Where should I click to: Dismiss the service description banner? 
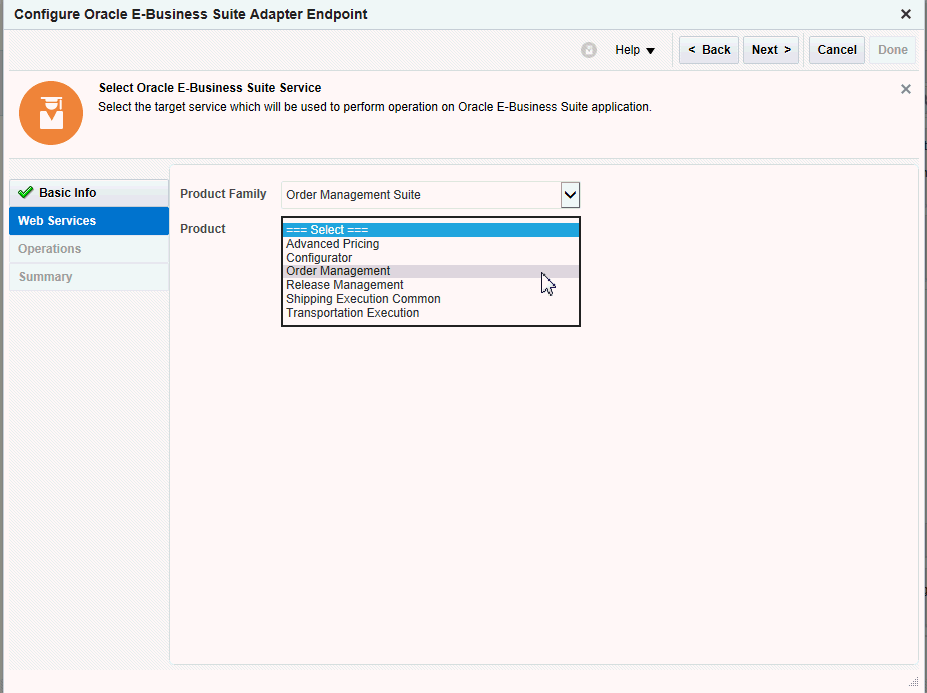coord(905,89)
